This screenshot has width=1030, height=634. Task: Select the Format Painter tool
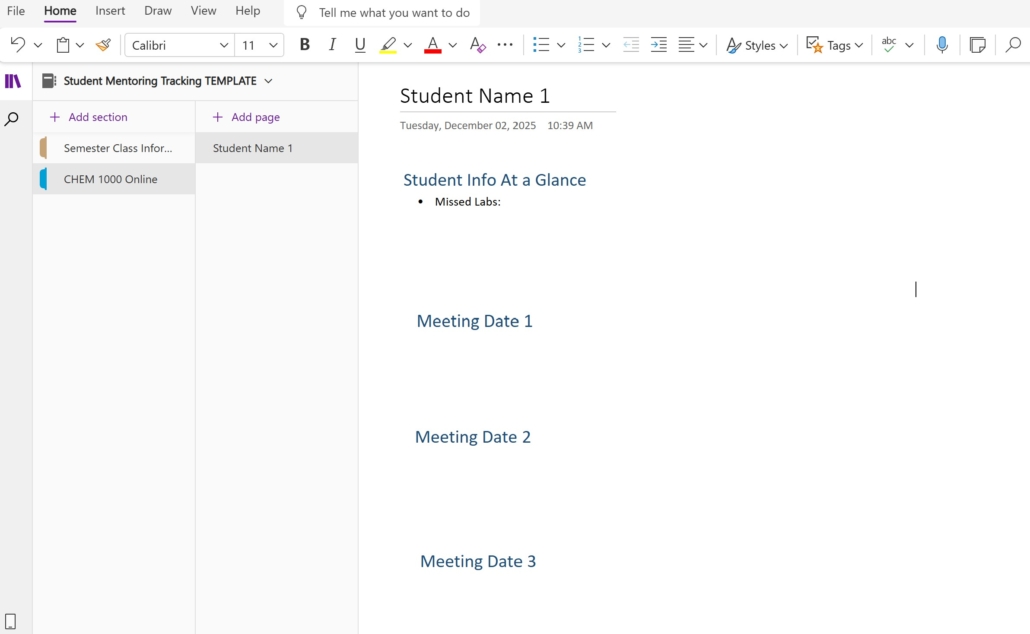tap(103, 45)
